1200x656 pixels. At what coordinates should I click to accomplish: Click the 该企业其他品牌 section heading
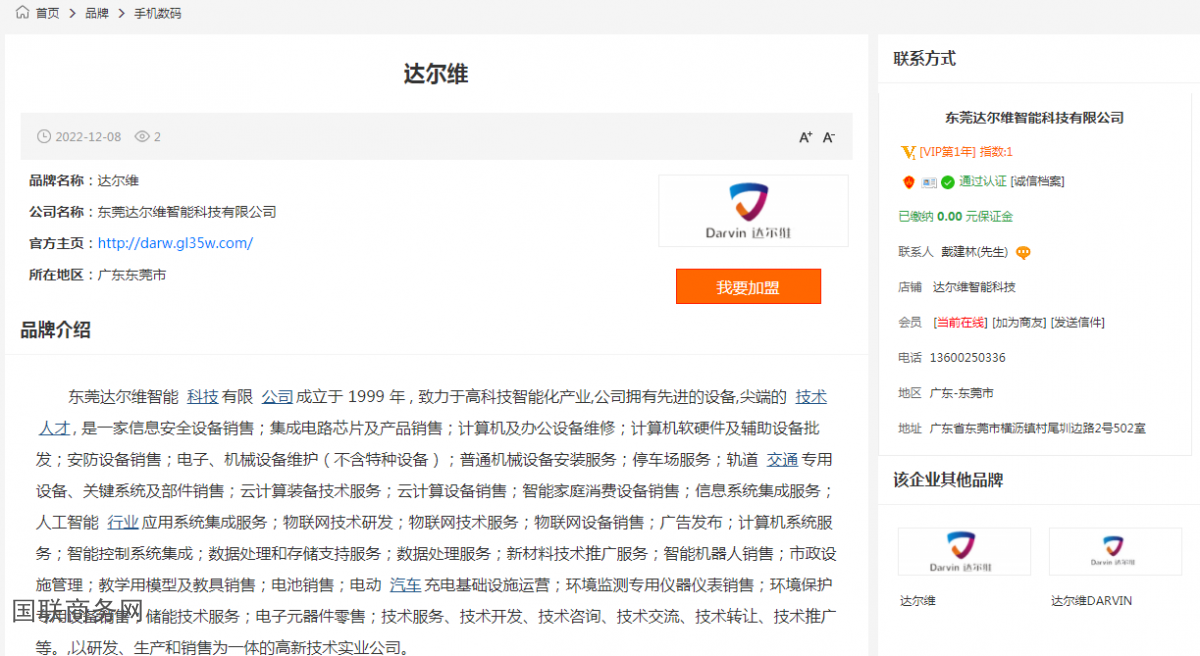point(948,481)
